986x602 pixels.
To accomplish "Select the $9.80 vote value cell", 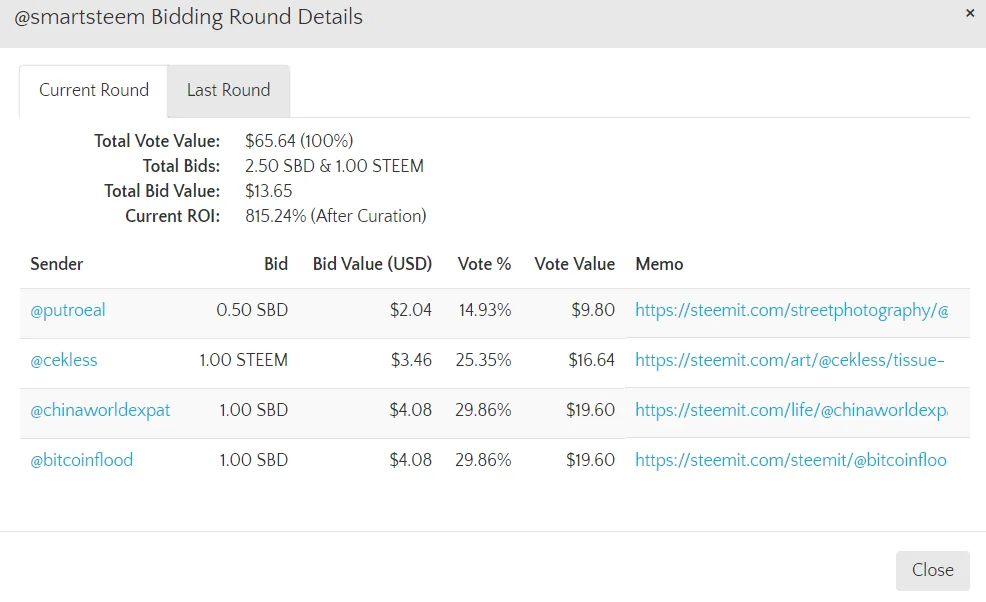I will (593, 310).
